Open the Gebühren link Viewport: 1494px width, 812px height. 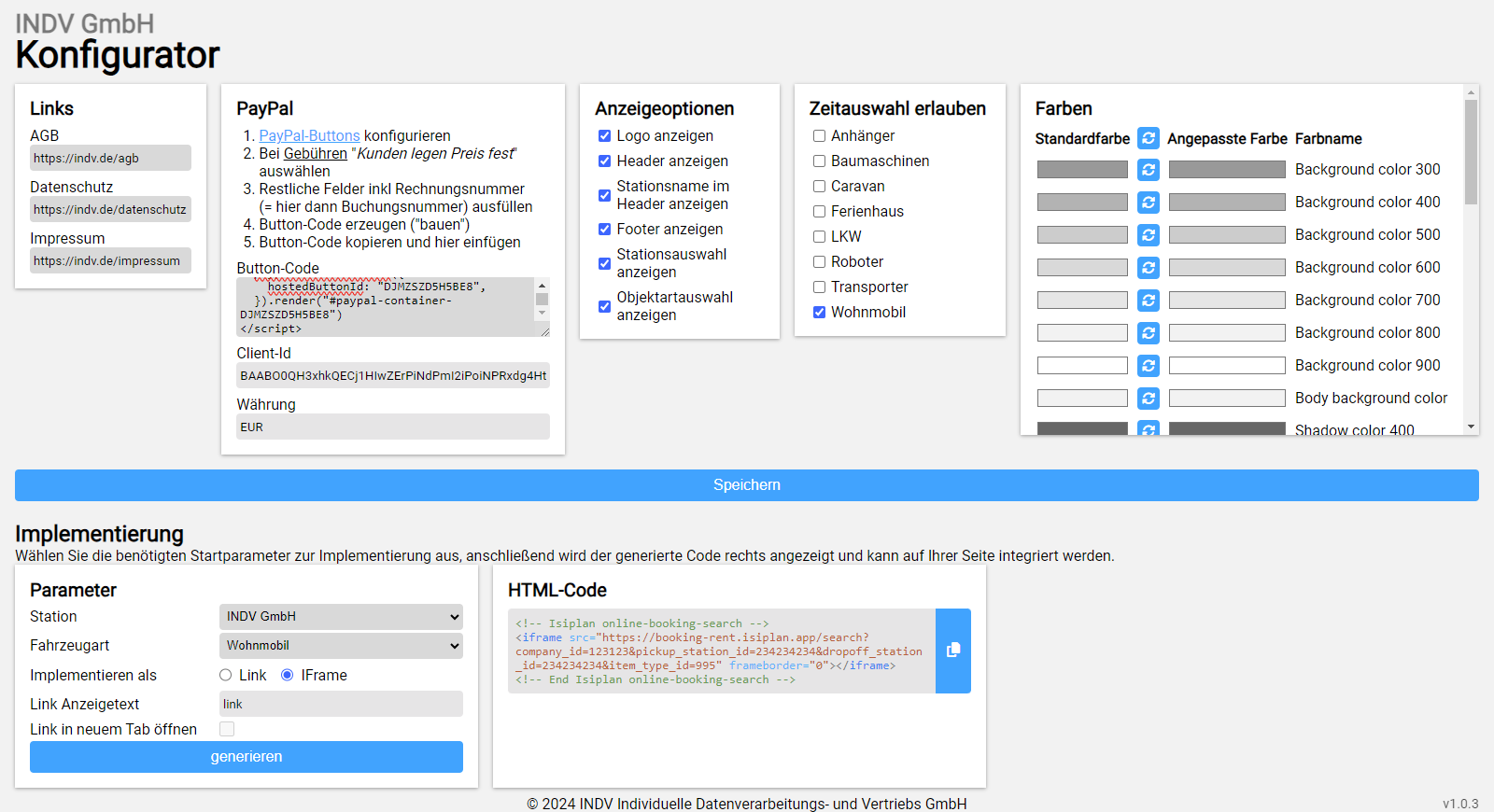click(316, 154)
